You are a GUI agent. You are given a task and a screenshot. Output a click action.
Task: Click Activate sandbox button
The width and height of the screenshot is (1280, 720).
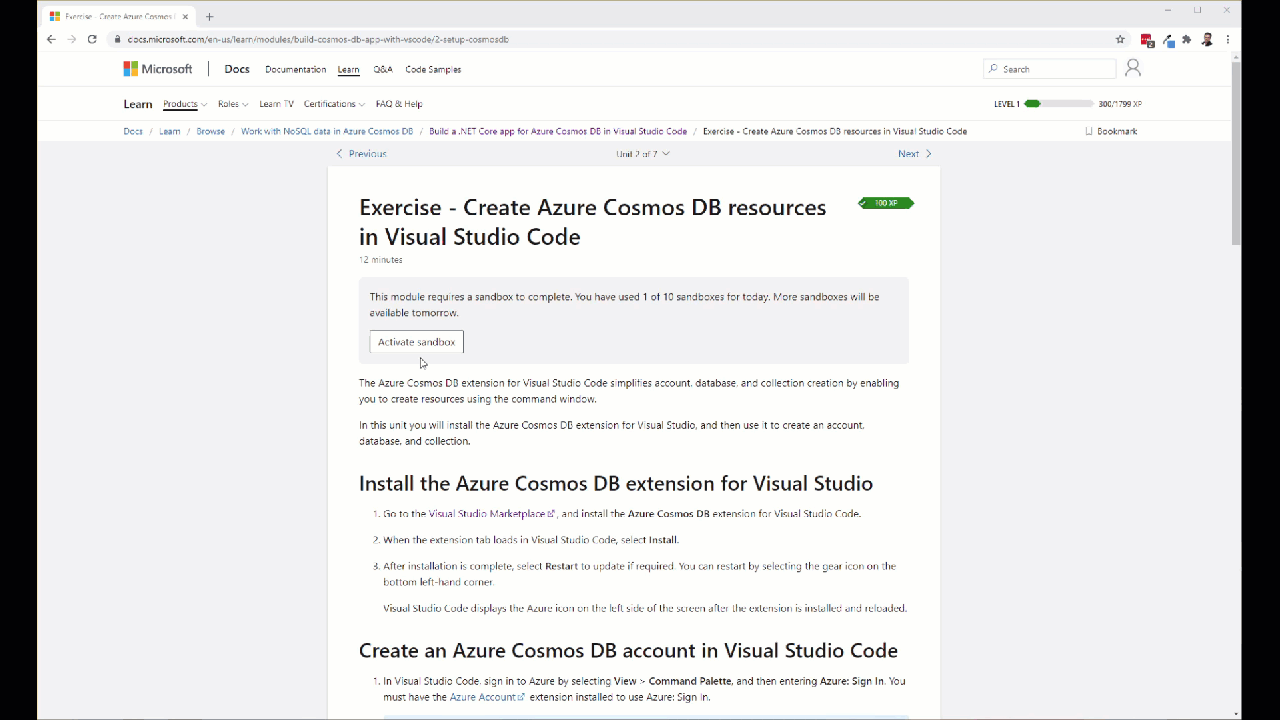tap(416, 342)
